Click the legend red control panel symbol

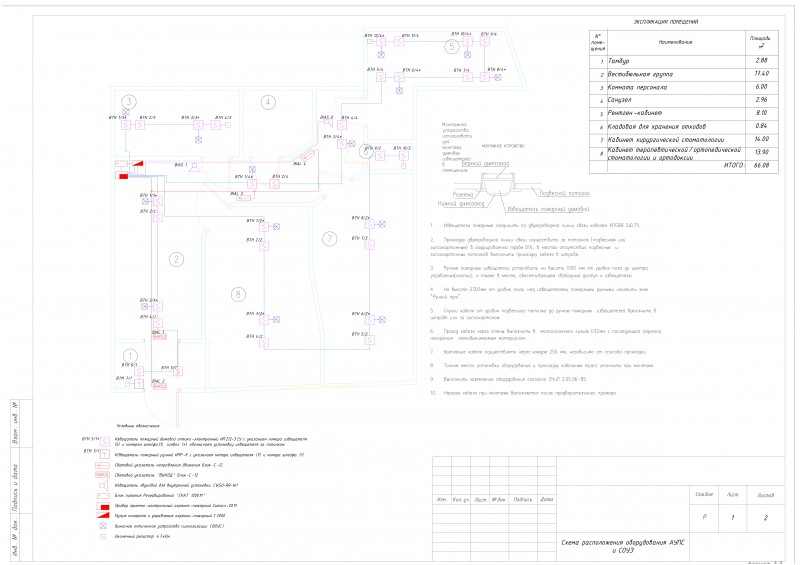click(104, 507)
